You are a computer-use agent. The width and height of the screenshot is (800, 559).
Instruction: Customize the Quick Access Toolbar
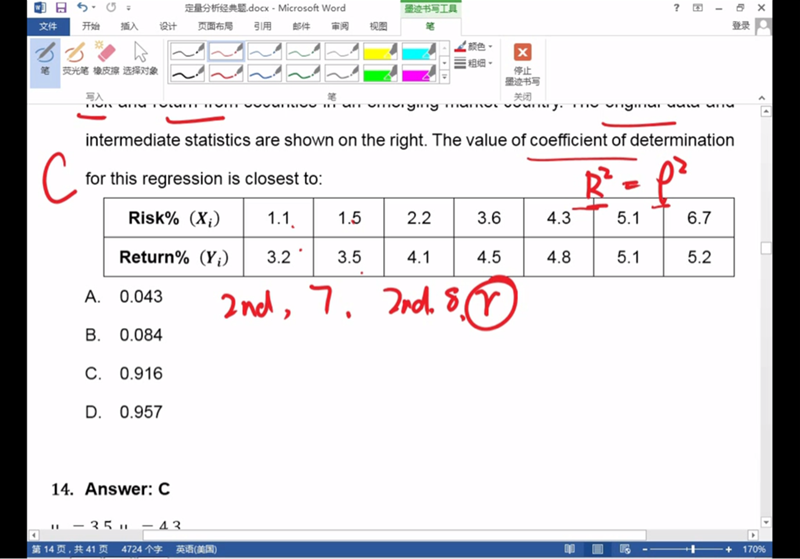pos(129,8)
